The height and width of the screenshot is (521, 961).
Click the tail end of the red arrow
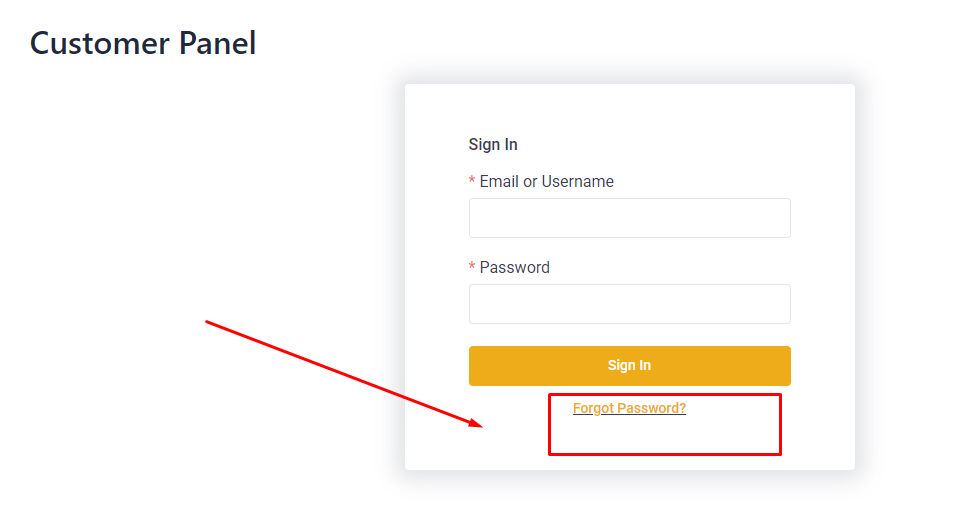pos(208,322)
